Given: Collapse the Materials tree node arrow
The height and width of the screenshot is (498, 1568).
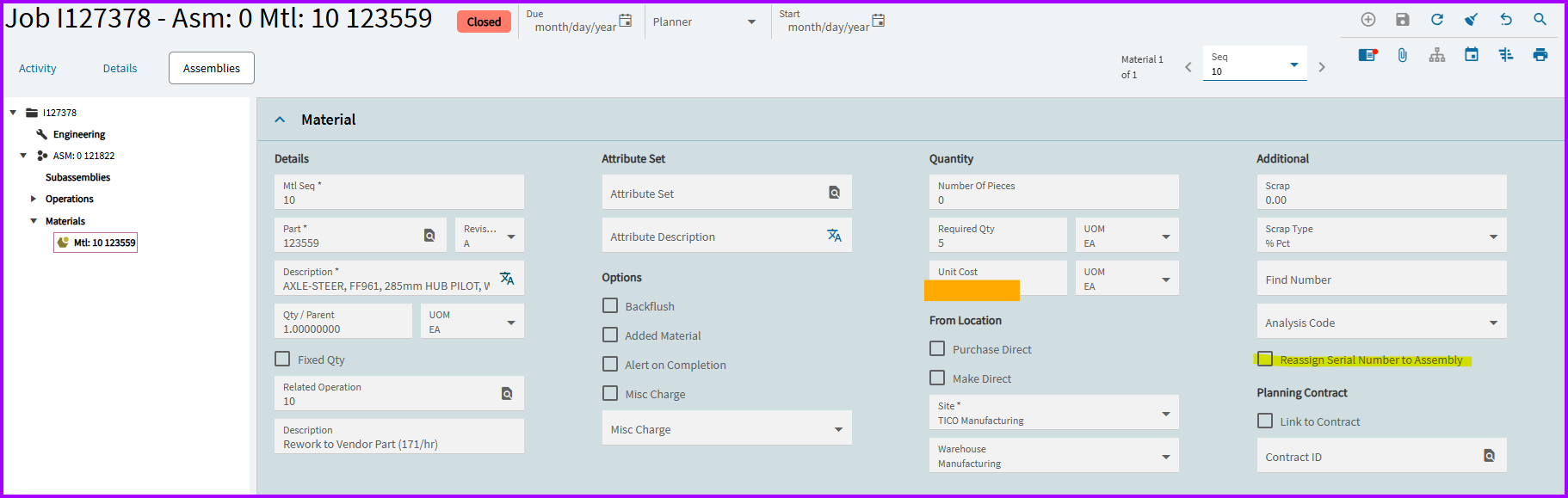Looking at the screenshot, I should pos(34,221).
